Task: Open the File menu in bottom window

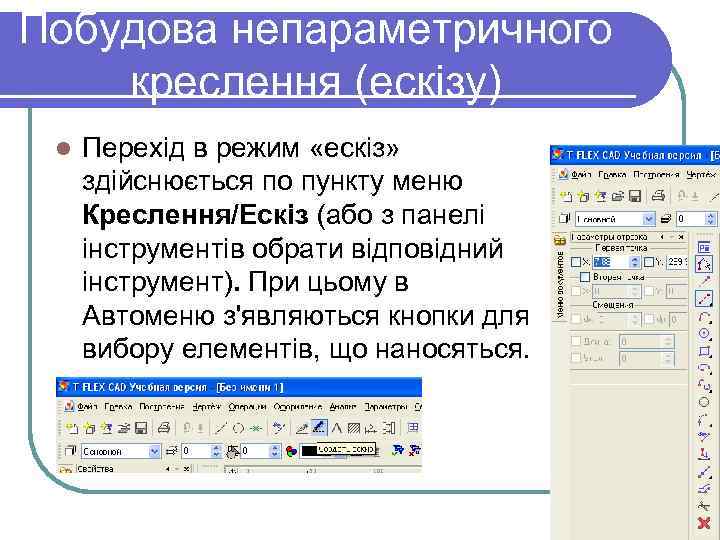Action: pos(87,407)
